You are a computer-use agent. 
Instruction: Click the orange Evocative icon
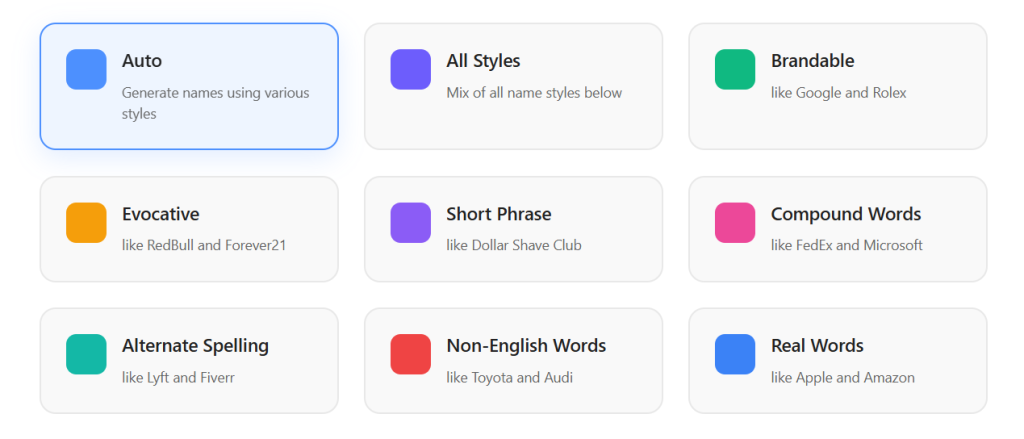(86, 223)
